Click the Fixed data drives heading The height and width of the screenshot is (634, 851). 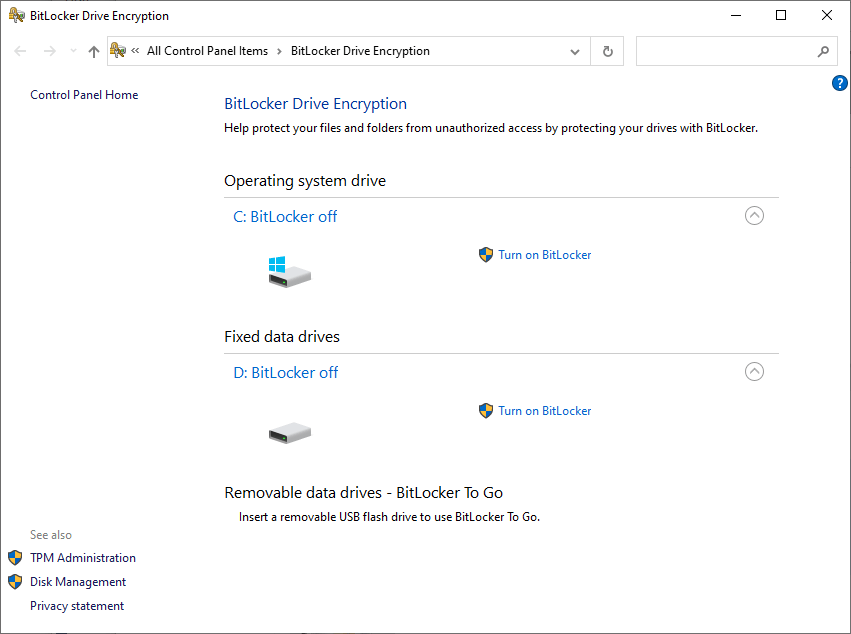click(282, 337)
